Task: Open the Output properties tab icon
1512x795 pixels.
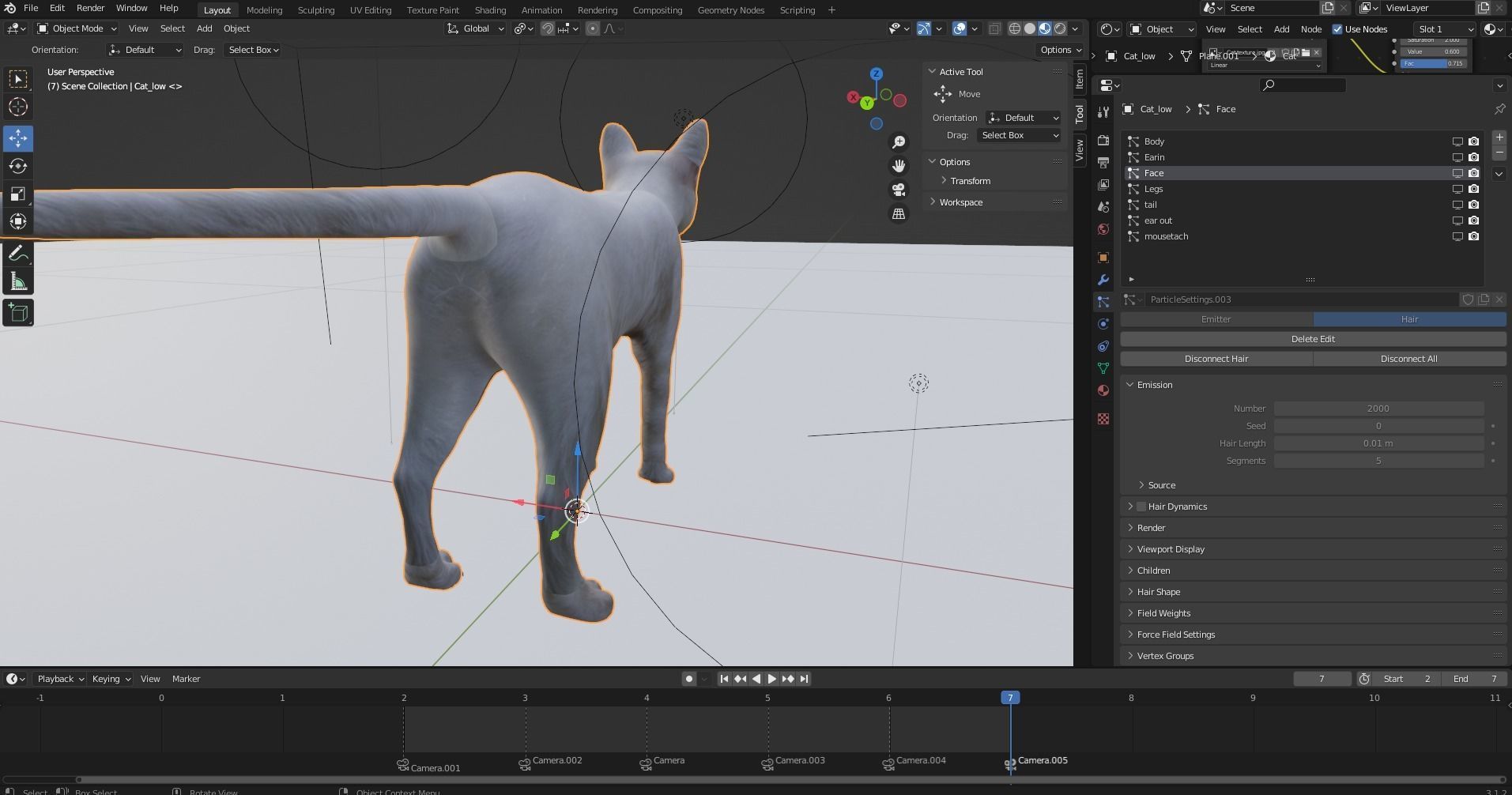Action: pos(1103,162)
